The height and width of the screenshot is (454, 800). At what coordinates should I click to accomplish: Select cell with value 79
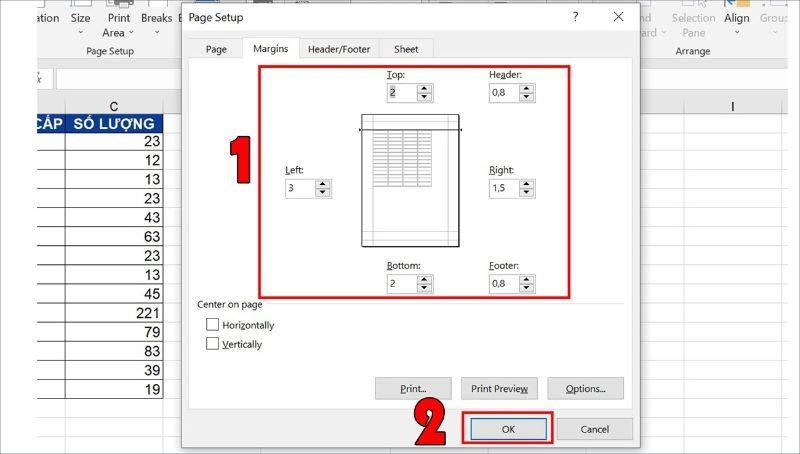click(114, 332)
